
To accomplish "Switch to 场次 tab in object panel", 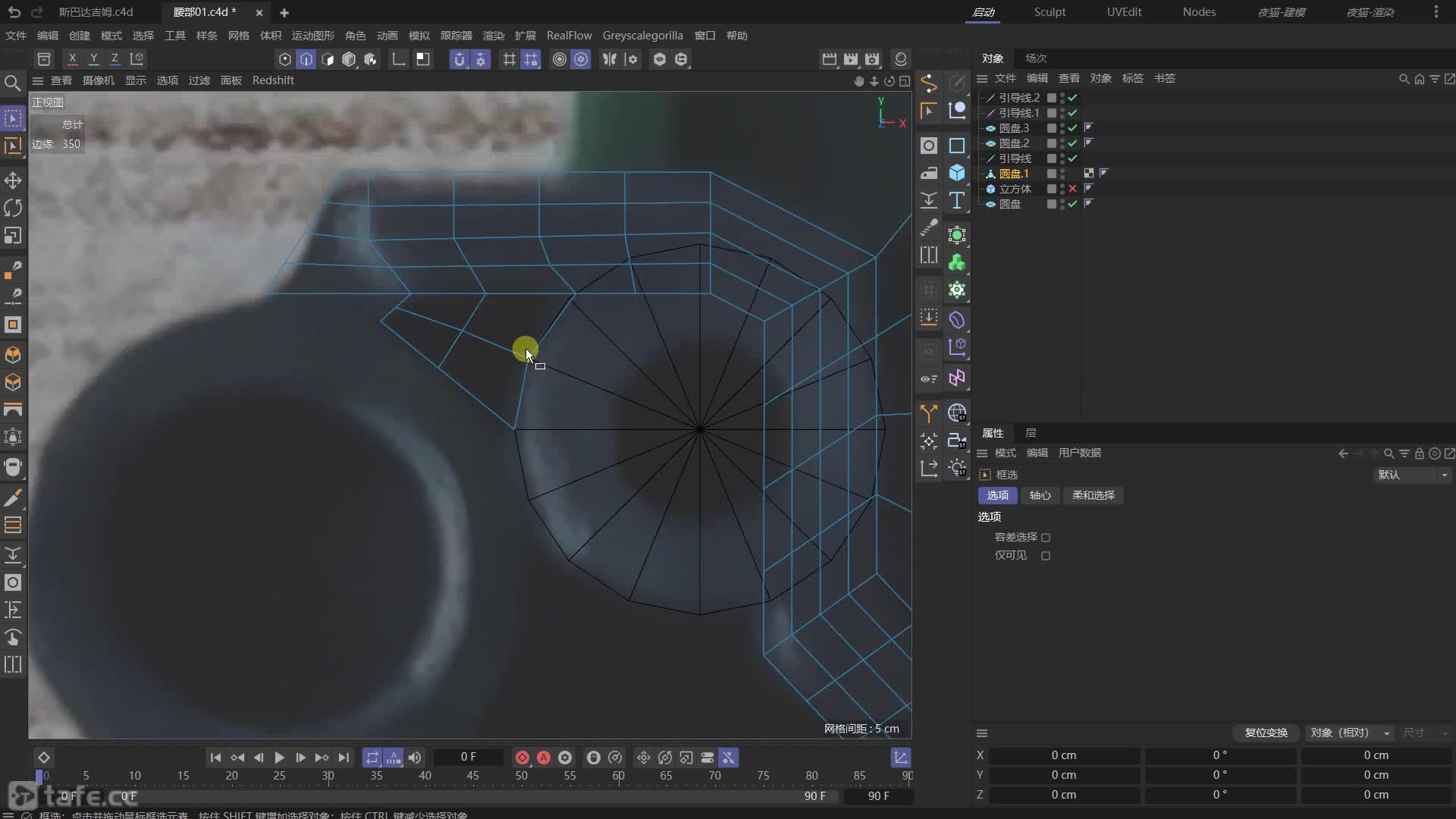I will [1035, 58].
